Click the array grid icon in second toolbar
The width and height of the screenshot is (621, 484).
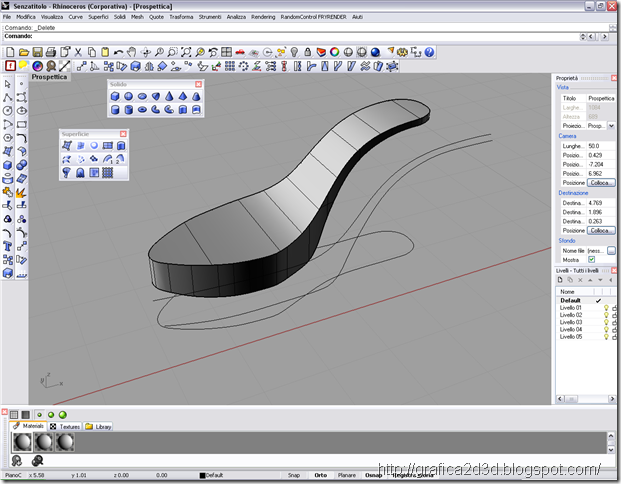(230, 66)
